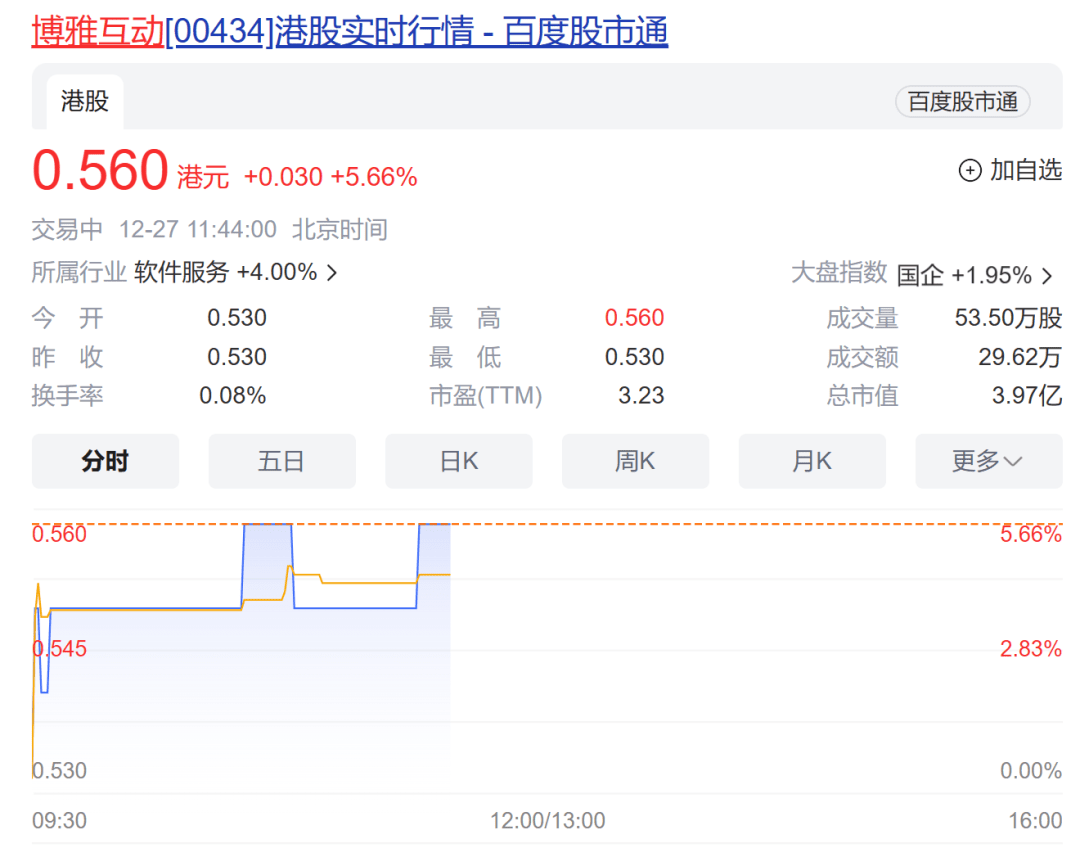Viewport: 1080px width, 848px height.
Task: Switch chart to 月K view
Action: (x=812, y=461)
